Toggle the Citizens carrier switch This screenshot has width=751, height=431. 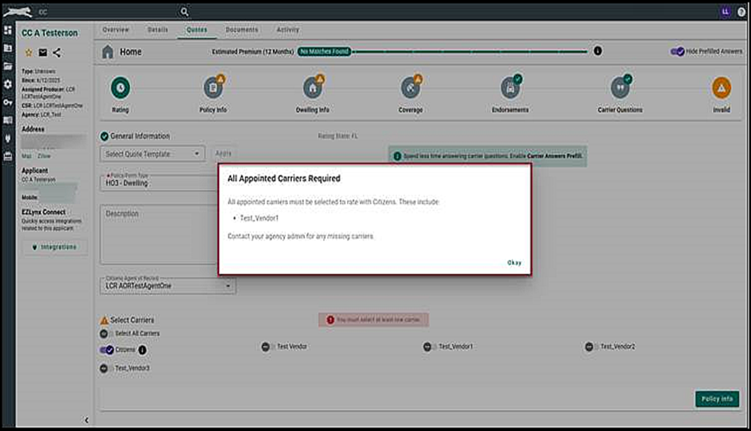pos(106,350)
